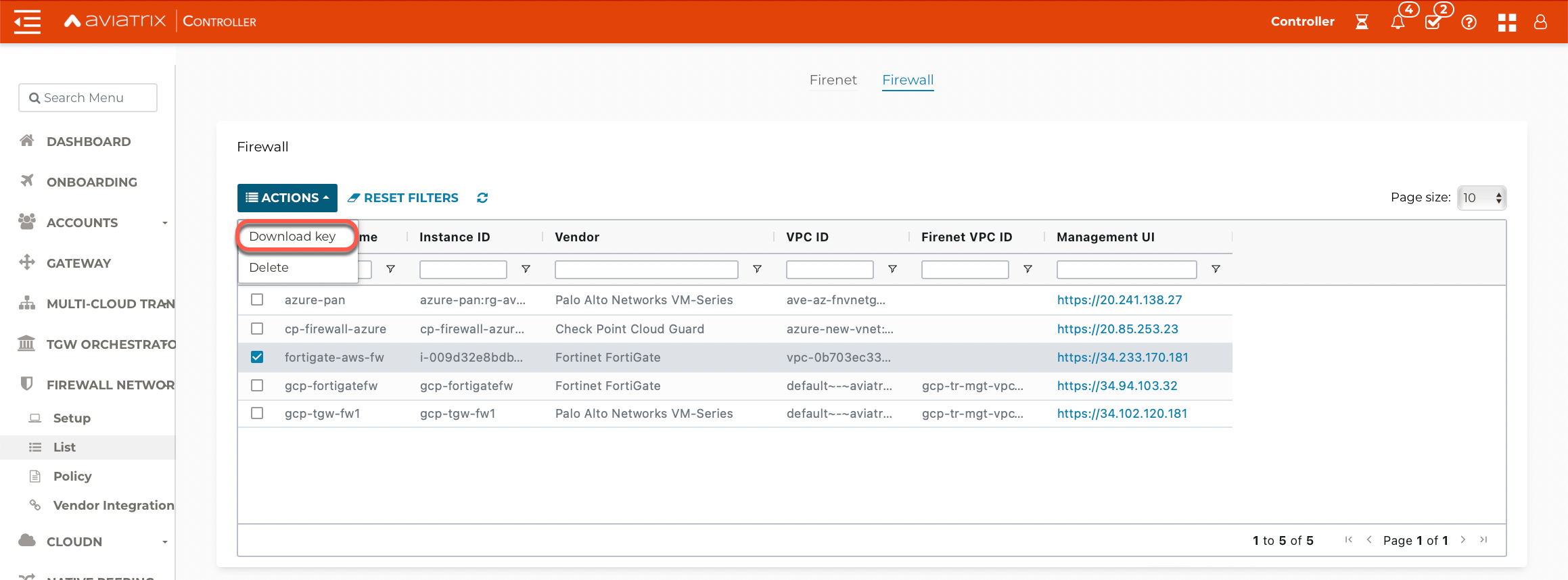Open the task checklist icon with badge 2
Viewport: 1568px width, 580px height.
[1433, 22]
